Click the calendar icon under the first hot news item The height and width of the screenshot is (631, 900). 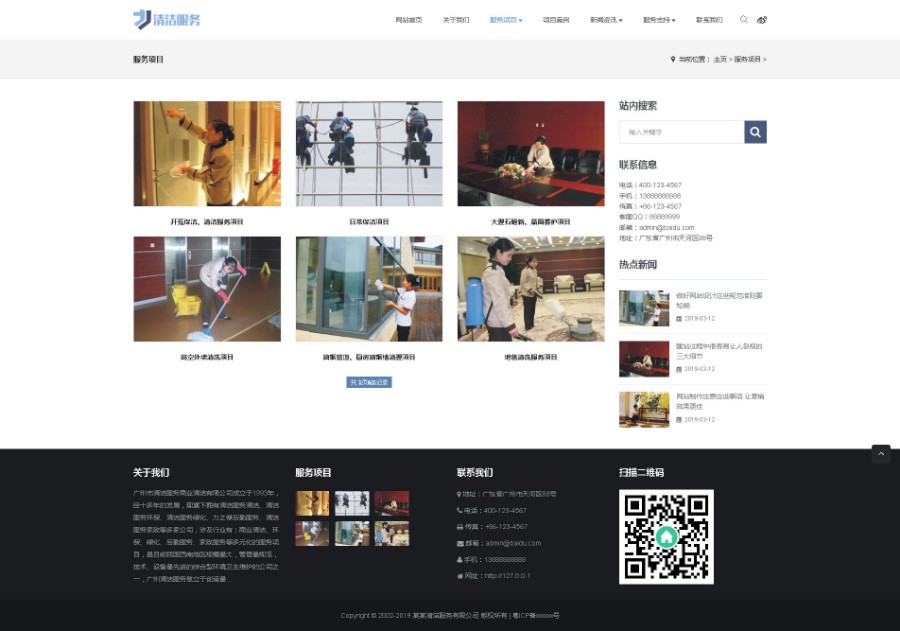click(679, 318)
